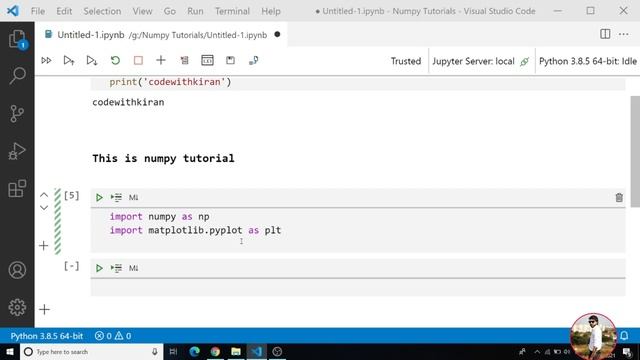This screenshot has width=640, height=360.
Task: Save the notebook from toolbar
Action: (230, 61)
